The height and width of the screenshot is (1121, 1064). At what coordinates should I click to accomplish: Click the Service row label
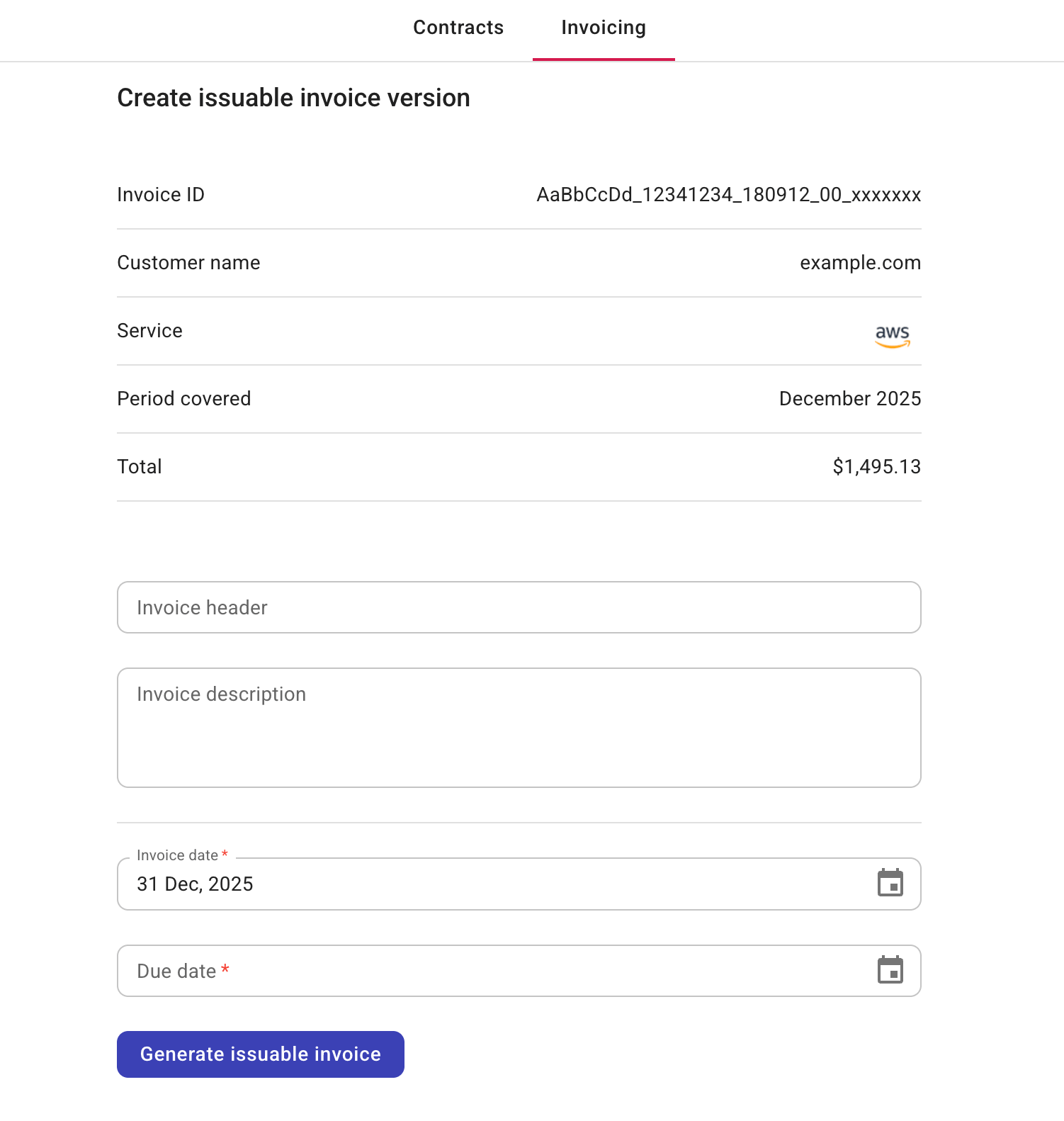[x=149, y=330]
